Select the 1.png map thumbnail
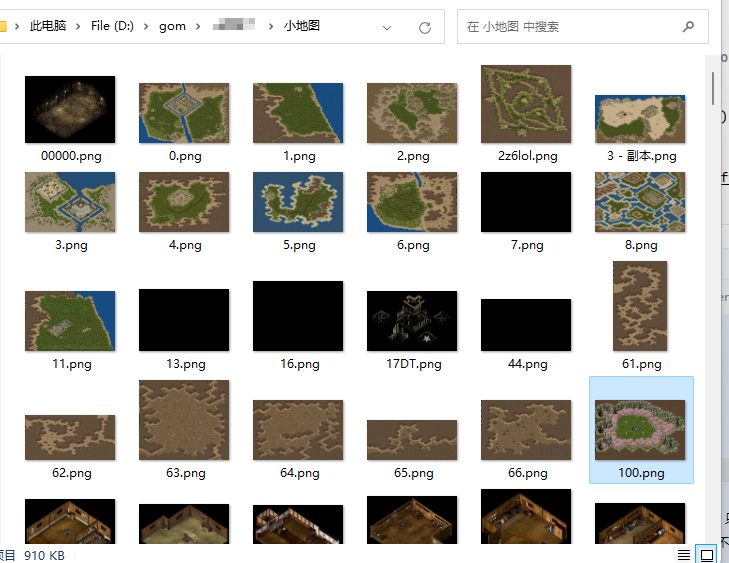 [298, 113]
